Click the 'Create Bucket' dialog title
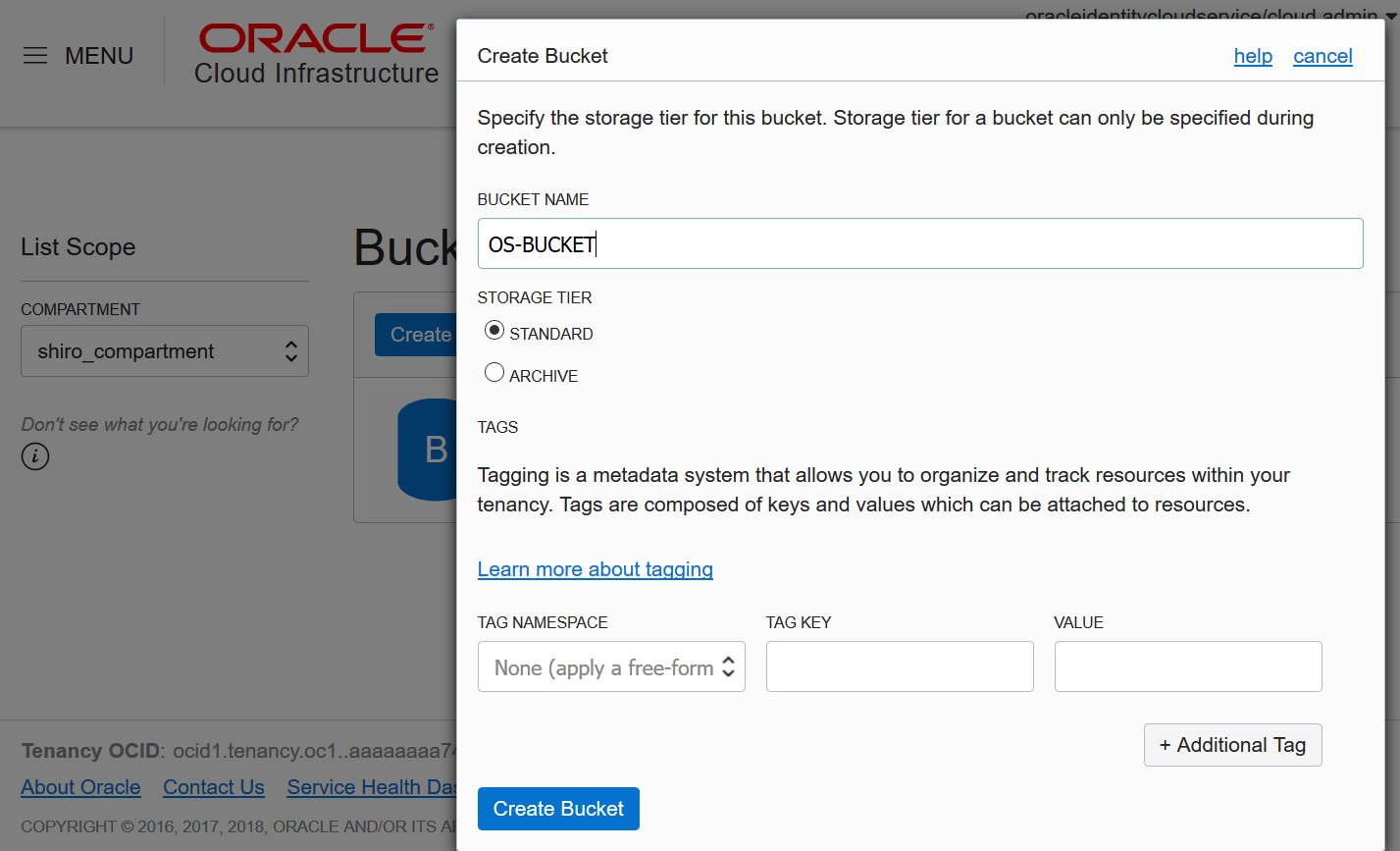 (x=543, y=56)
